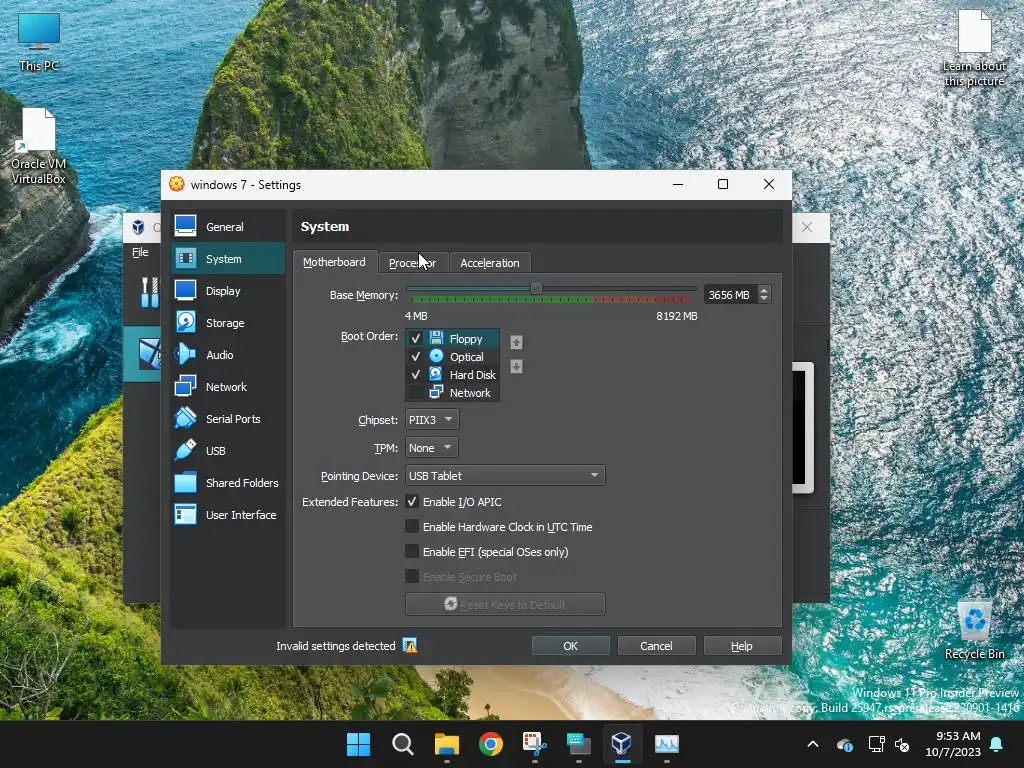
Task: Click volume muted tray icon
Action: click(903, 744)
